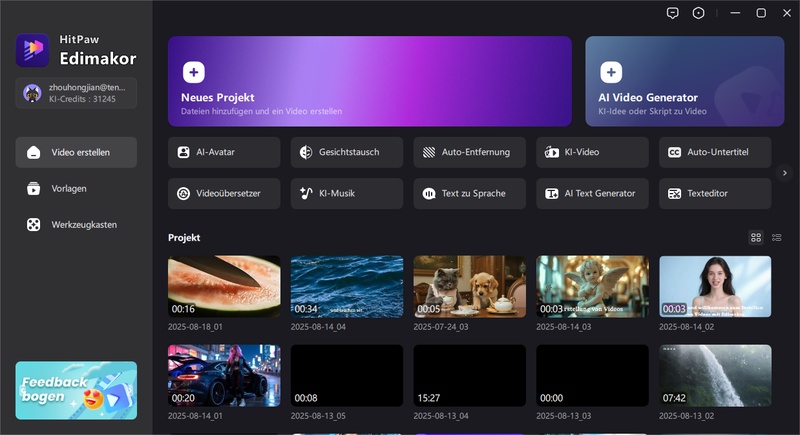Open cherub project 2025-08-14_03 thumbnail
The width and height of the screenshot is (800, 435).
click(592, 287)
